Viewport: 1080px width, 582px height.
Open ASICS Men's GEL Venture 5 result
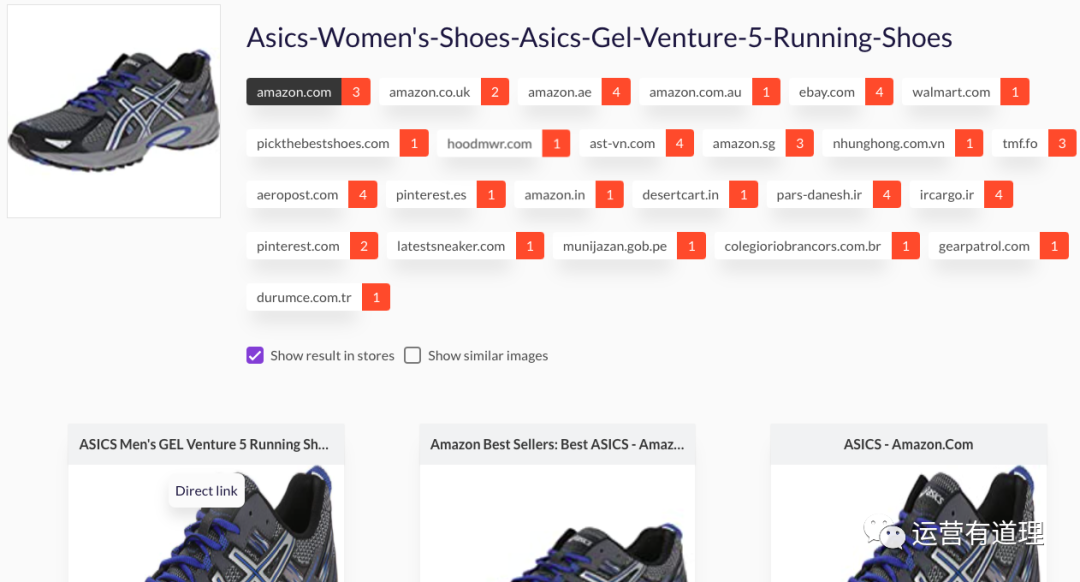pos(204,444)
